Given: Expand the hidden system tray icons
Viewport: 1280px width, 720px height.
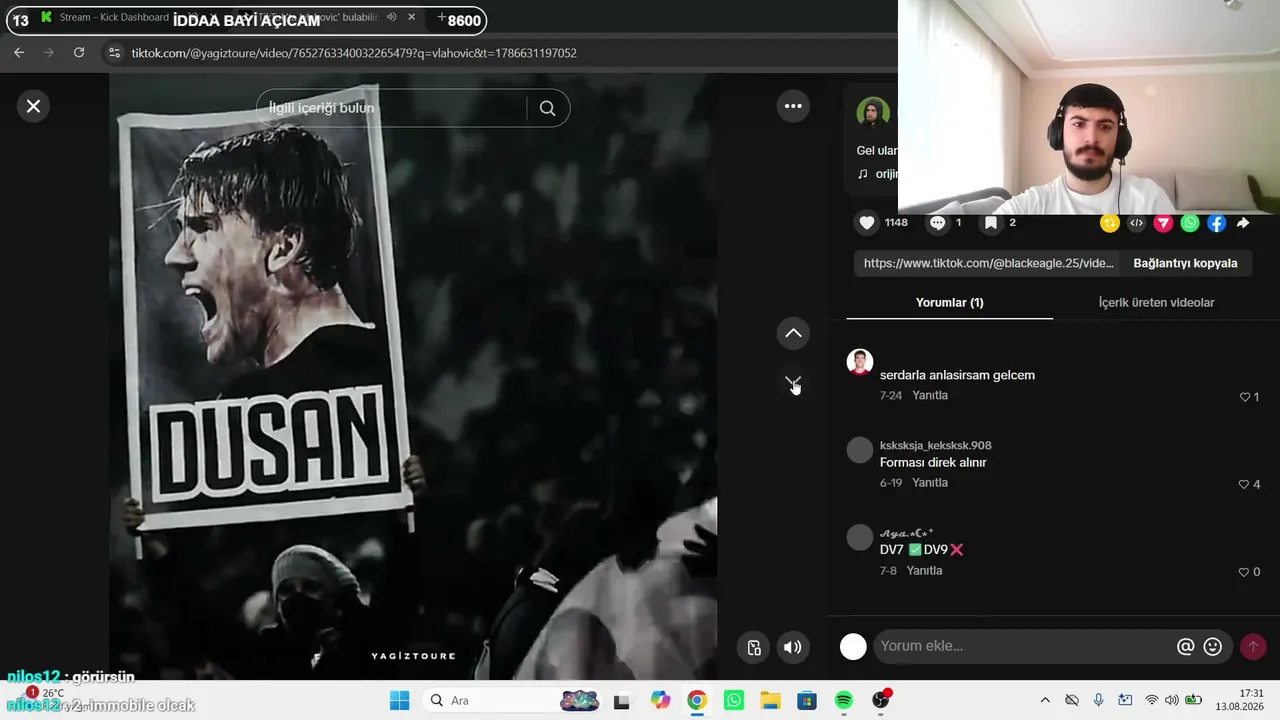Looking at the screenshot, I should tap(1045, 700).
